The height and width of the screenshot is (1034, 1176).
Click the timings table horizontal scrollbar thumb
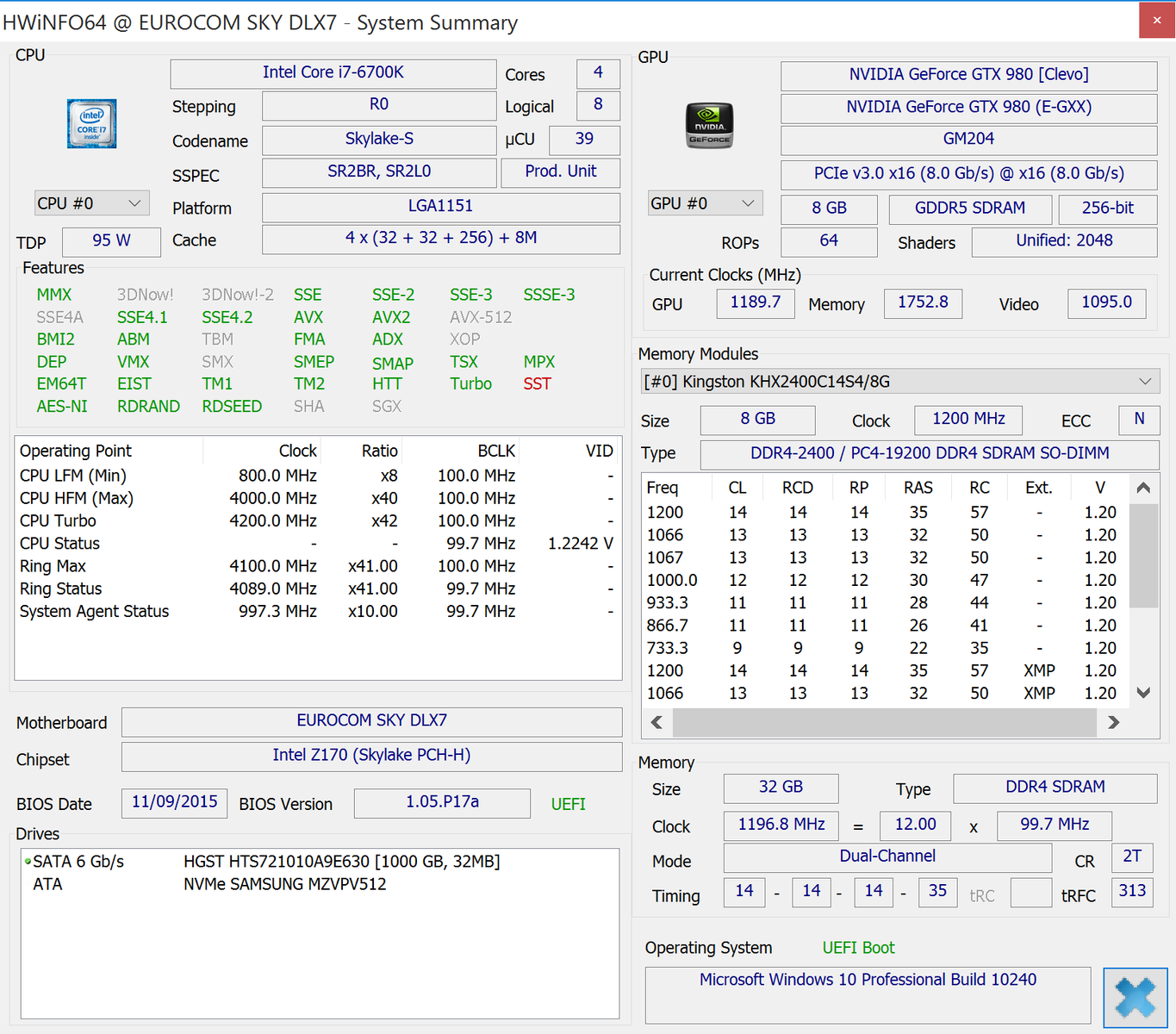pos(885,722)
